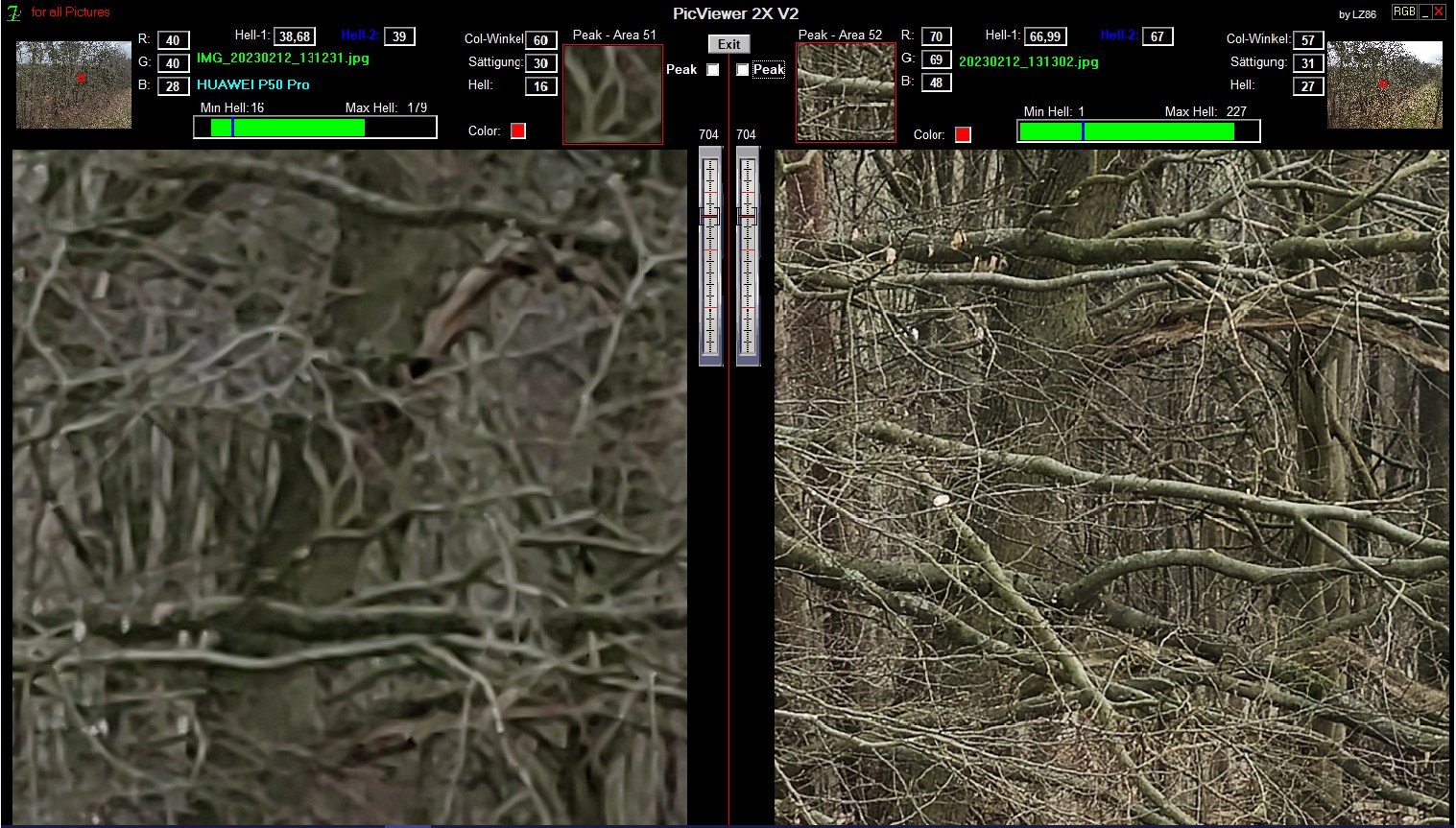Click the red 'for all Pictures' text

coord(71,12)
